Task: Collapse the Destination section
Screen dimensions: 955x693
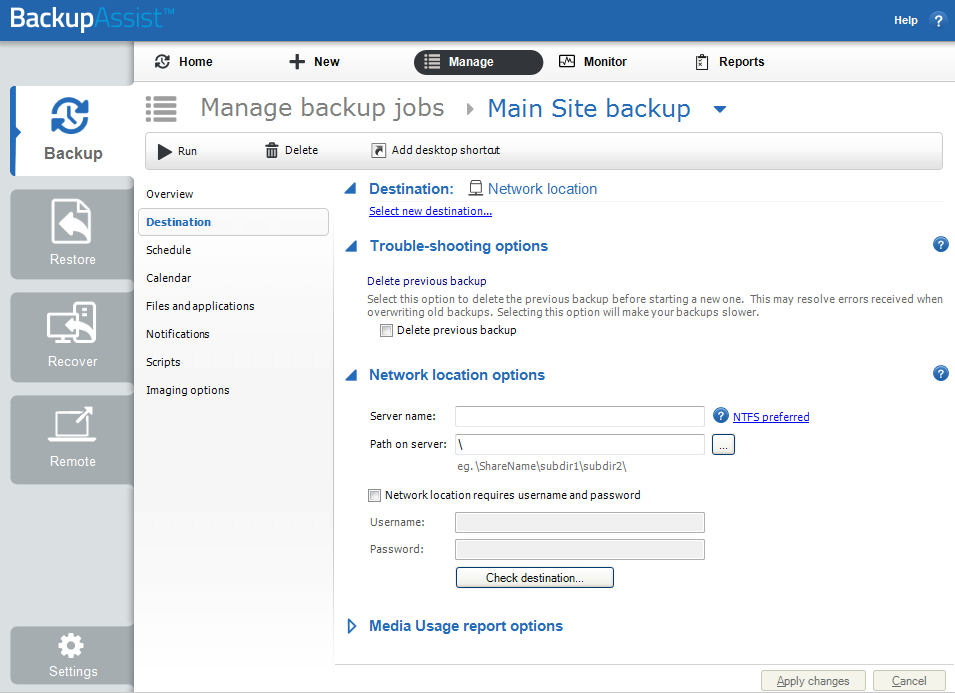Action: tap(350, 188)
